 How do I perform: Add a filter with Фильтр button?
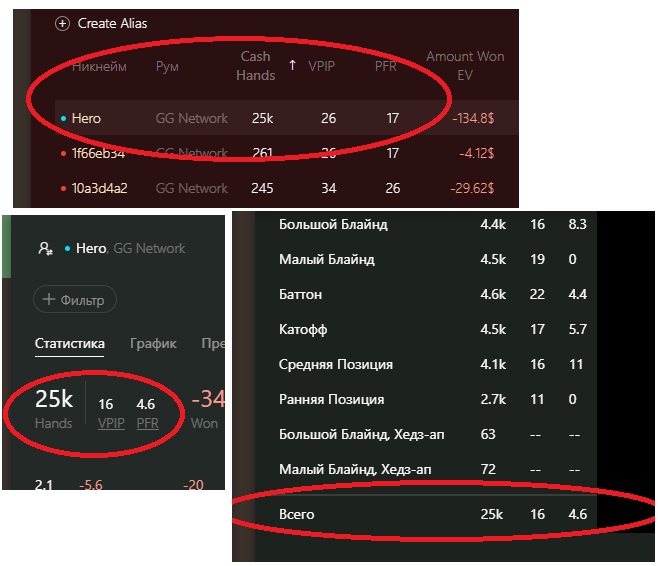point(75,299)
